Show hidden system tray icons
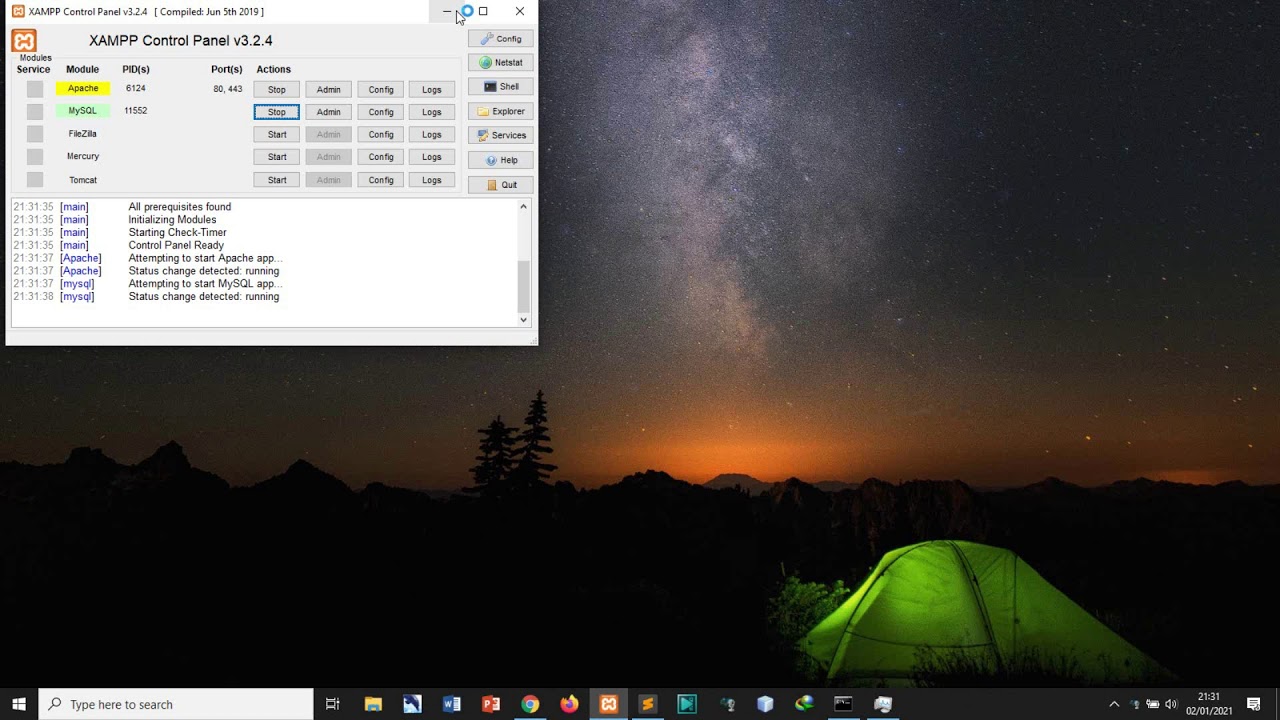This screenshot has height=720, width=1280. [1114, 704]
